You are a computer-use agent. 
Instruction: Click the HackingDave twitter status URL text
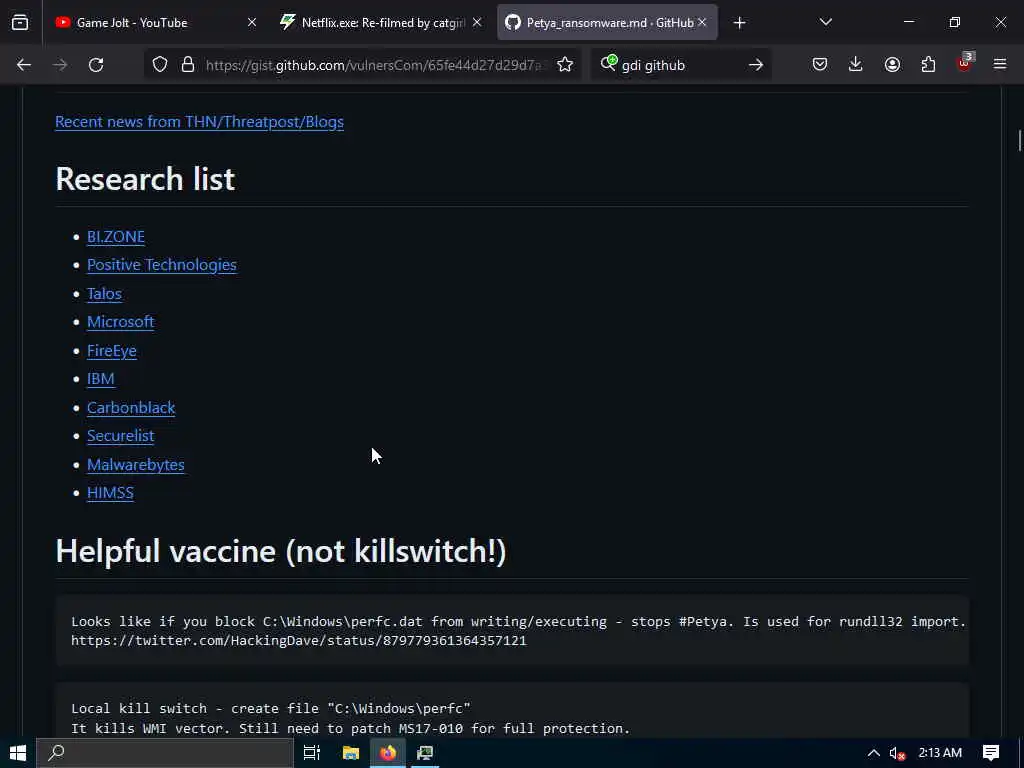click(x=298, y=641)
